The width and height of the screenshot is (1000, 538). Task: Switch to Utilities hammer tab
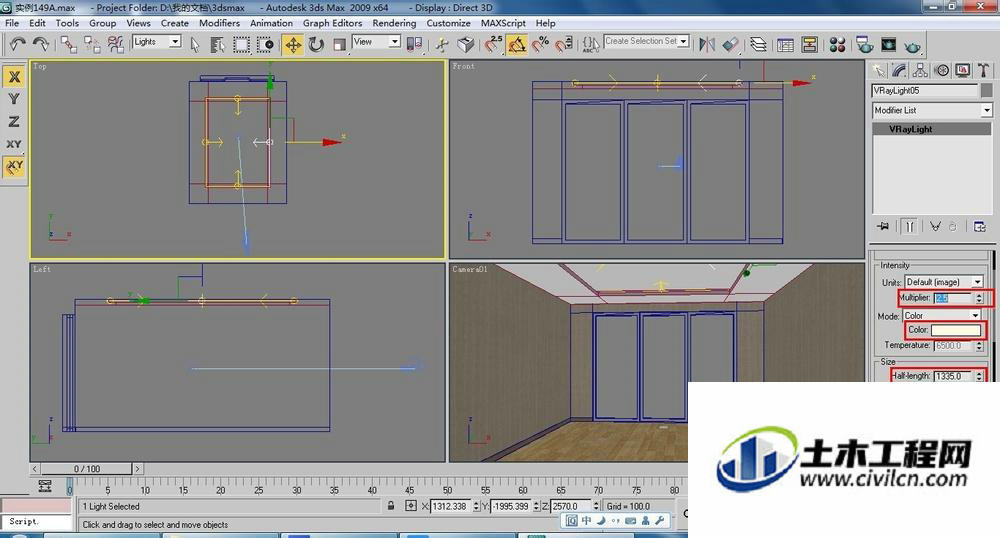983,70
